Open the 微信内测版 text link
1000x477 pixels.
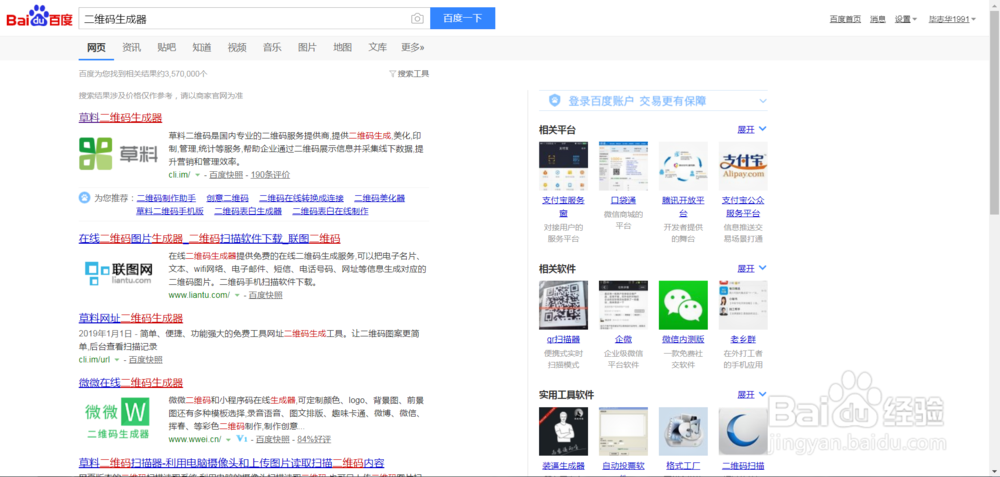[x=683, y=339]
